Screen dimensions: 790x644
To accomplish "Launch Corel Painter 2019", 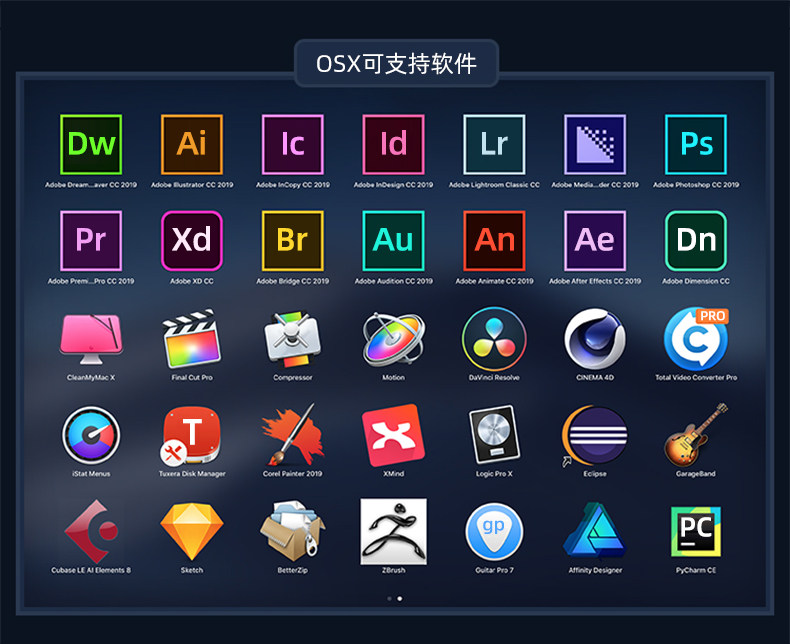I will [x=293, y=434].
